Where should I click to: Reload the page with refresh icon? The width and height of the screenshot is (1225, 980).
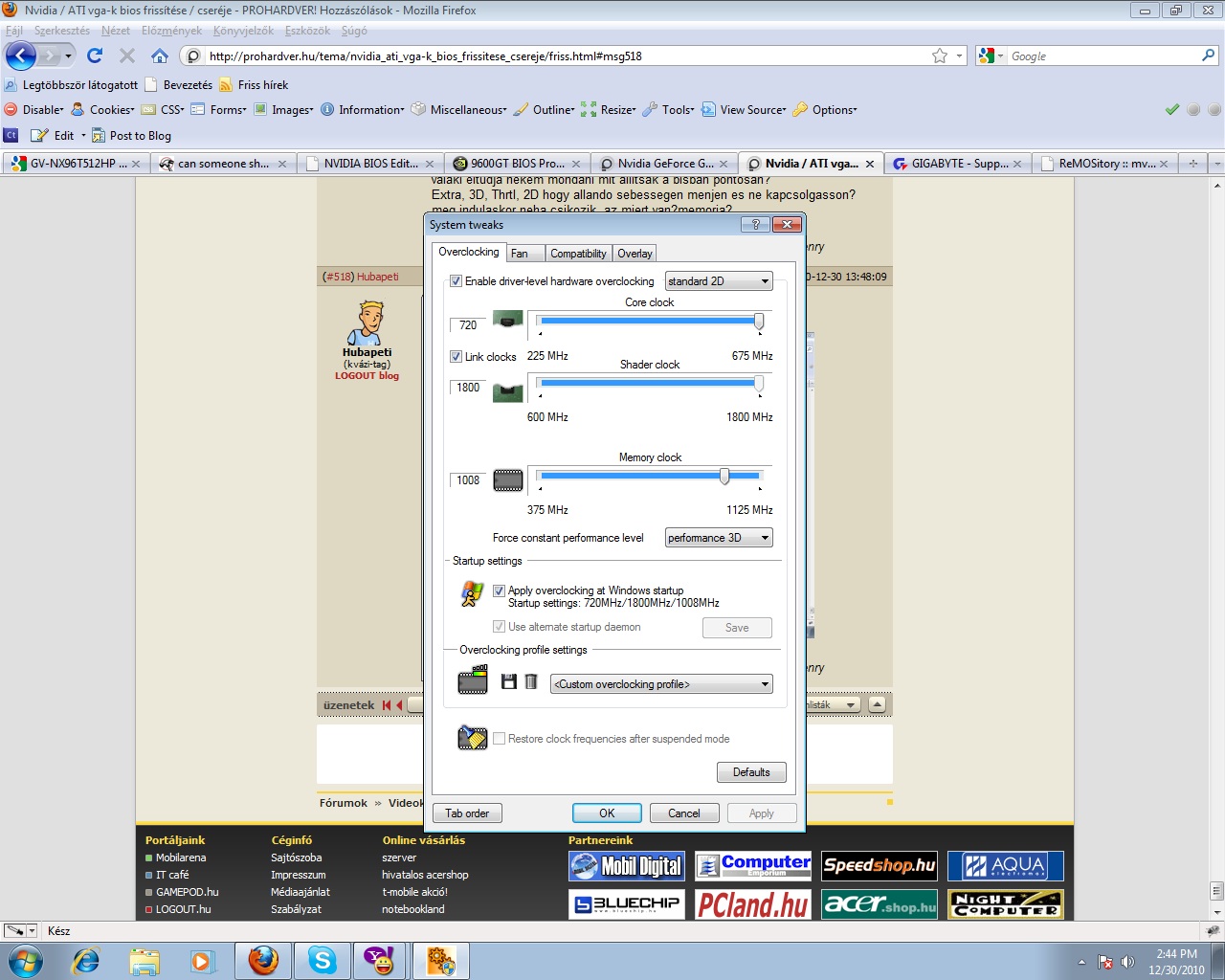(x=95, y=56)
